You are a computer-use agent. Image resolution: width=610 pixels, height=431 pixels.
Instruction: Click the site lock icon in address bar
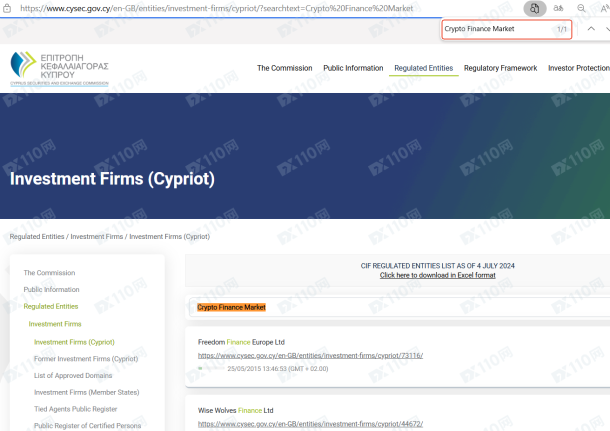click(8, 7)
